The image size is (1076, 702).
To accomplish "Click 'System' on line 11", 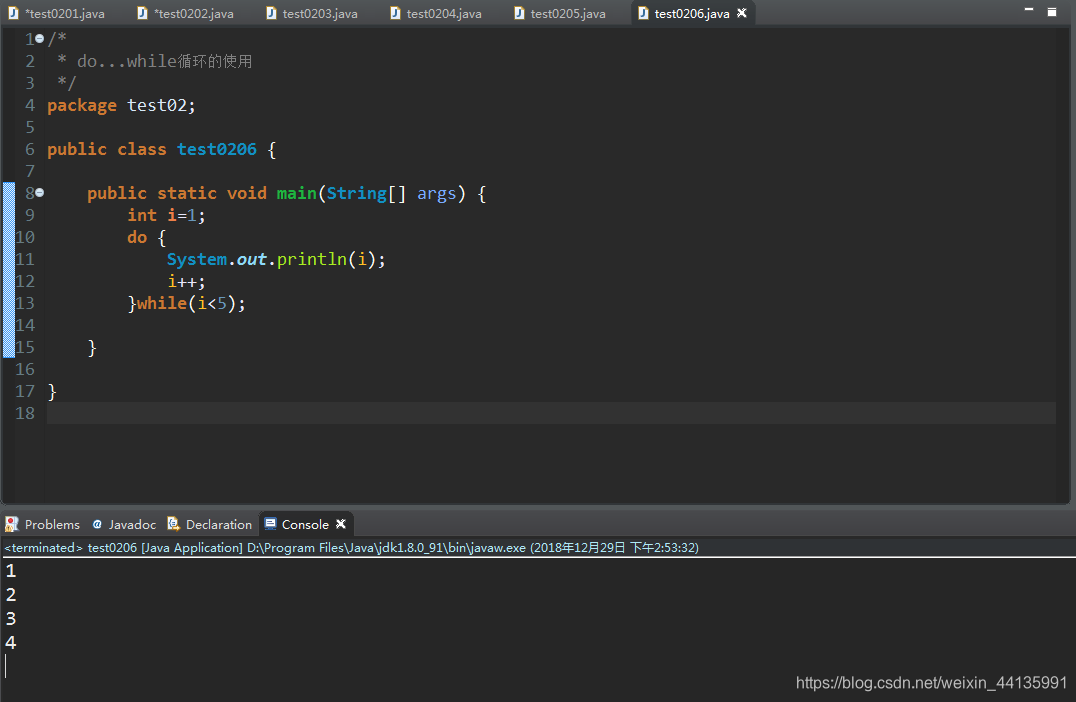I will [x=197, y=259].
